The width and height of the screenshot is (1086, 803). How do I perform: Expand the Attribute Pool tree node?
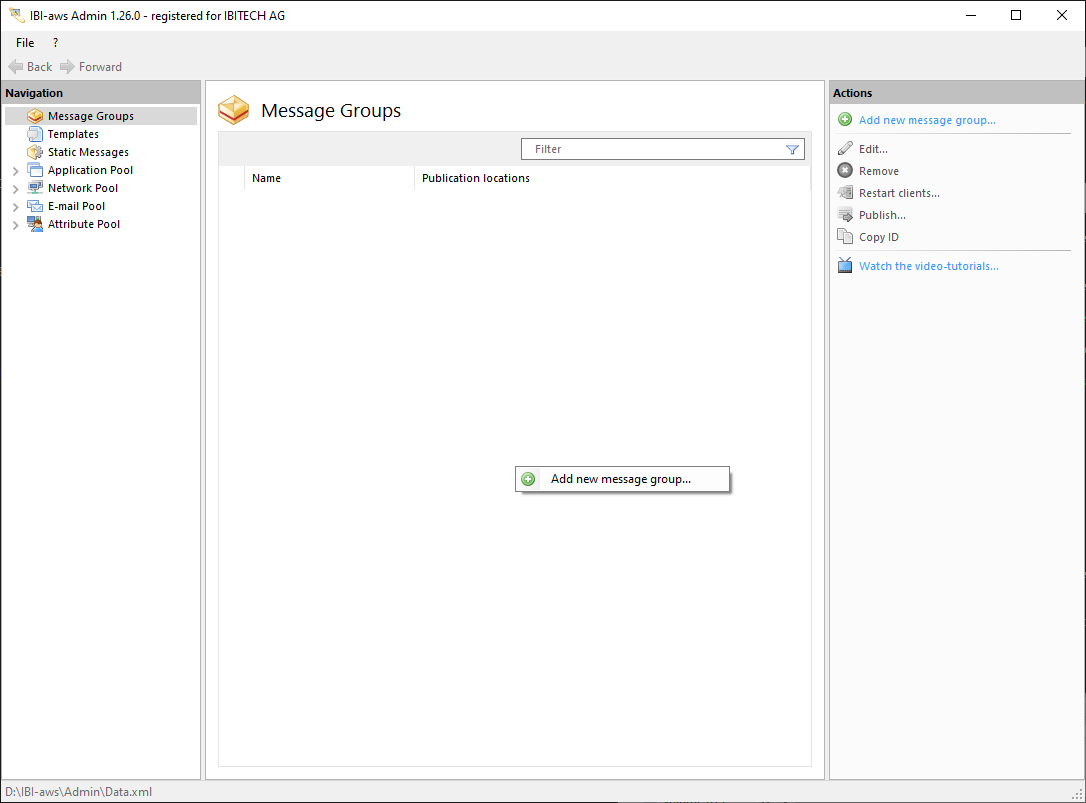[x=15, y=225]
